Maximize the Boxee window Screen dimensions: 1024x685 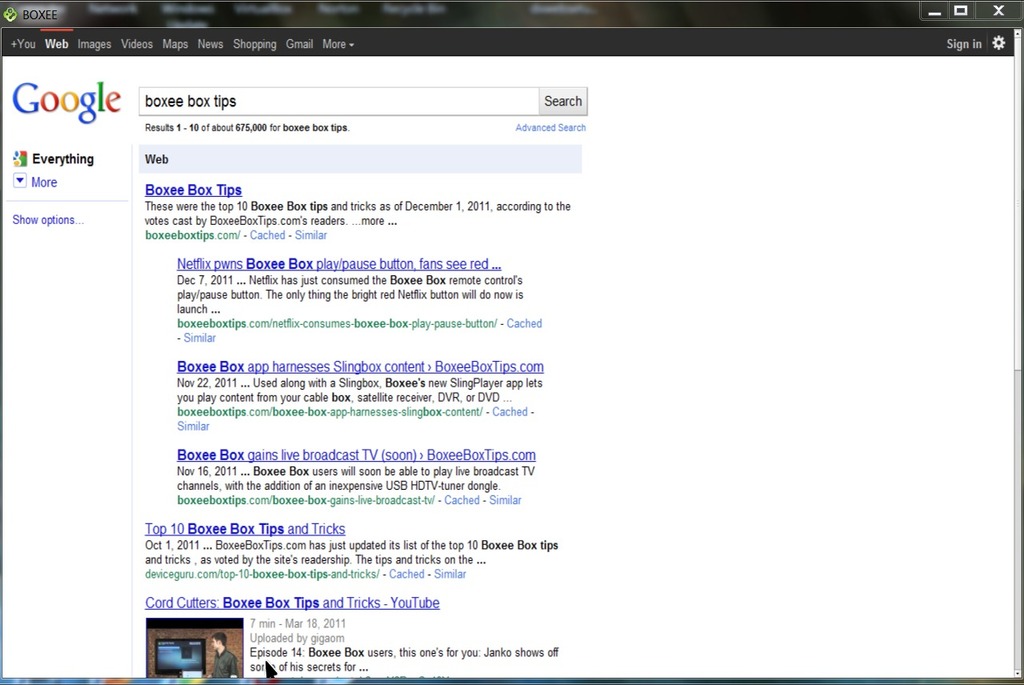click(x=961, y=11)
